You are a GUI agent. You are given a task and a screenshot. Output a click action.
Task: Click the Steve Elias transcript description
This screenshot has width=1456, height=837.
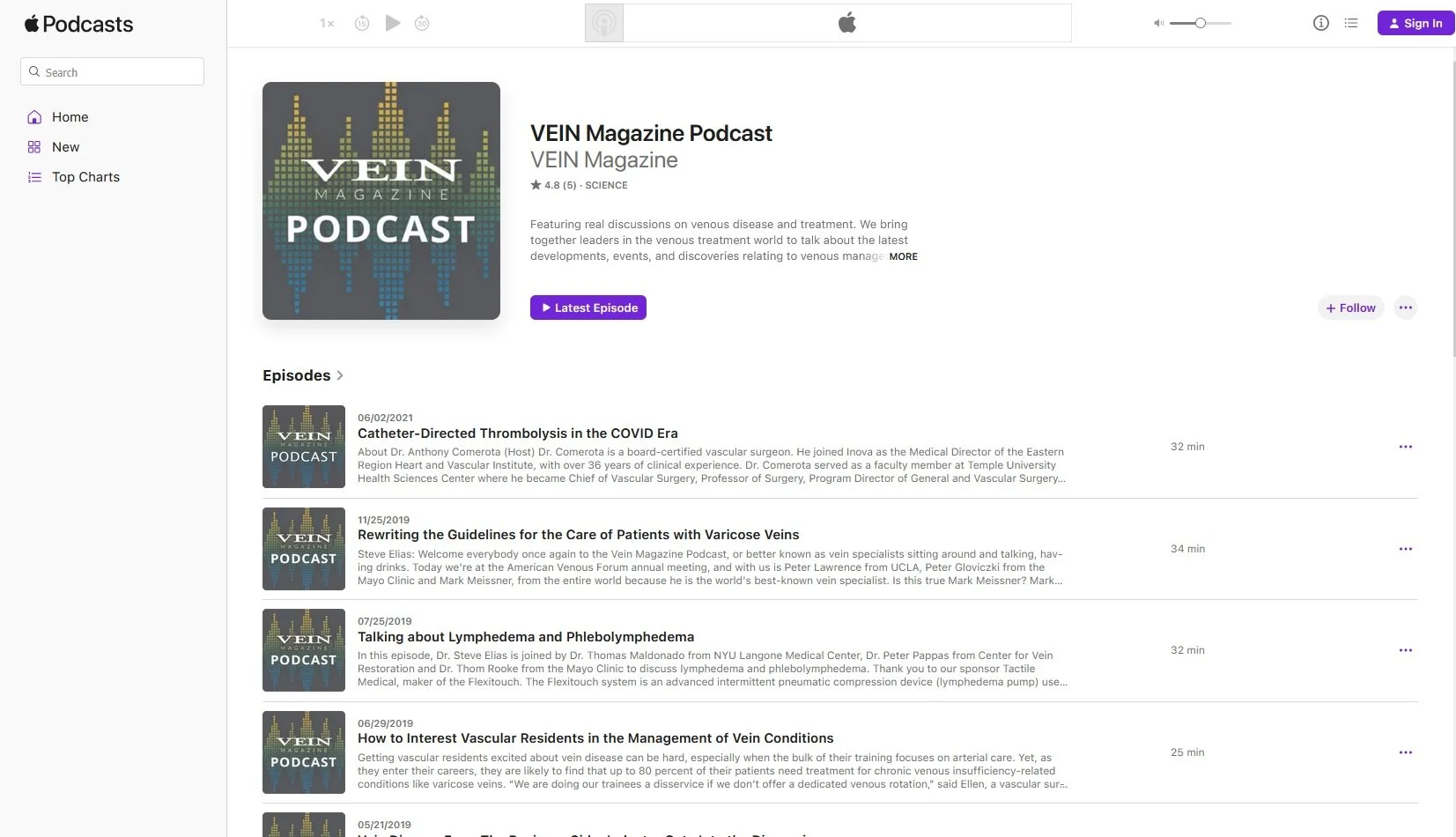click(711, 567)
